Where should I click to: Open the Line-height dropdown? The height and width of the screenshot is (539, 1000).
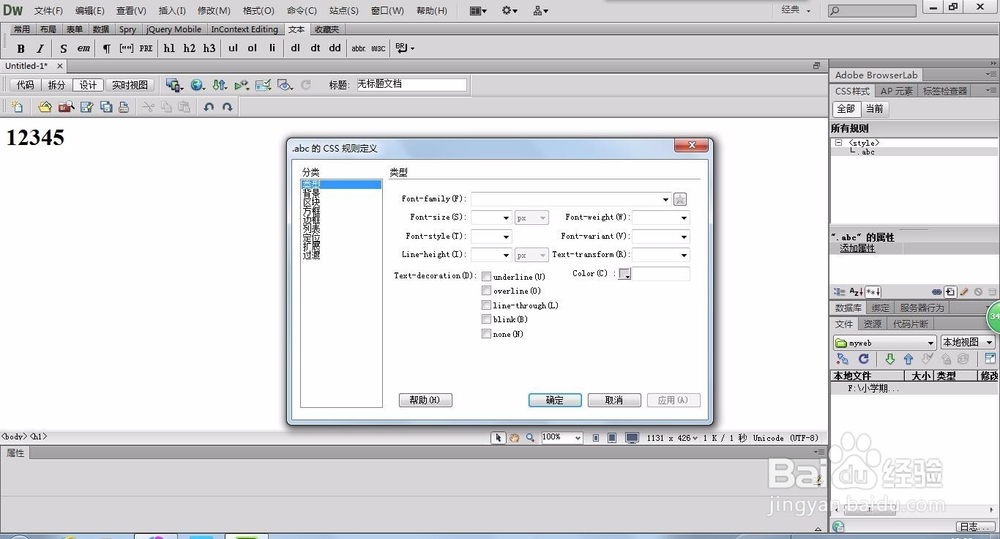506,255
